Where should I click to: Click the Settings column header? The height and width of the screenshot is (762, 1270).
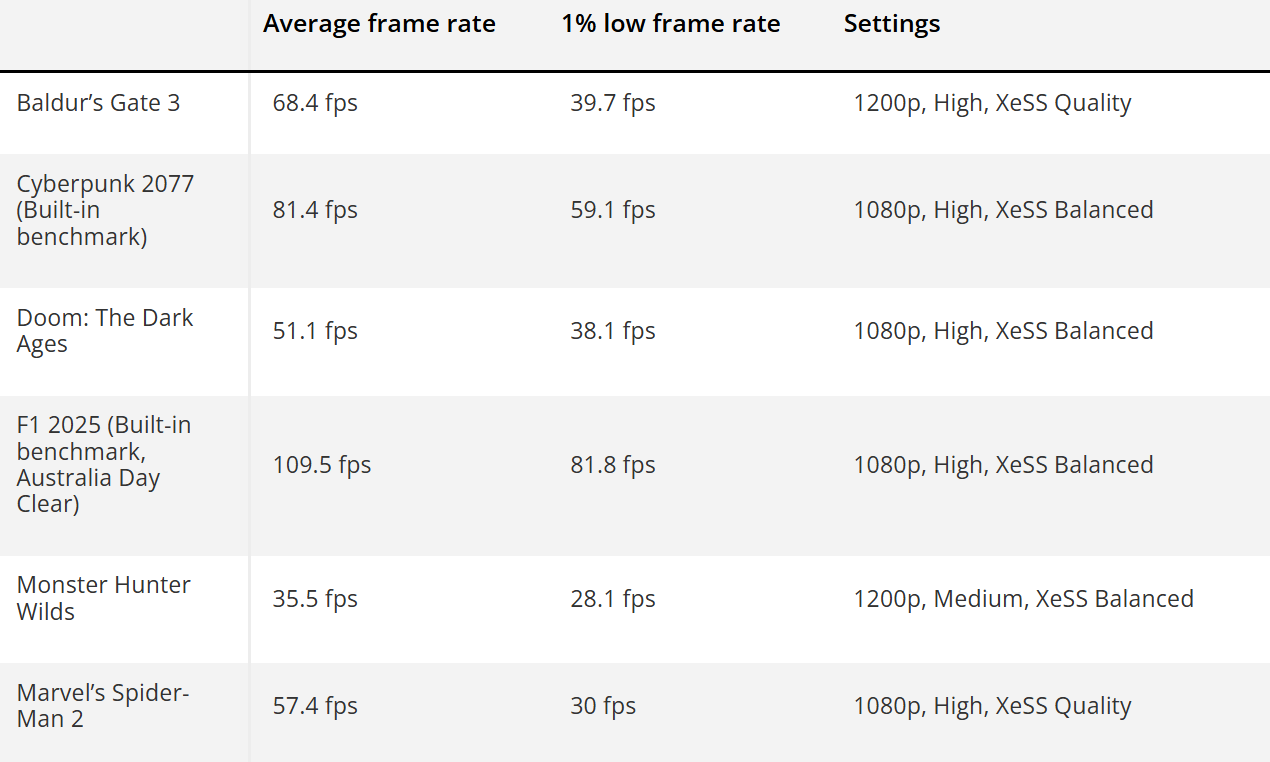click(x=892, y=24)
